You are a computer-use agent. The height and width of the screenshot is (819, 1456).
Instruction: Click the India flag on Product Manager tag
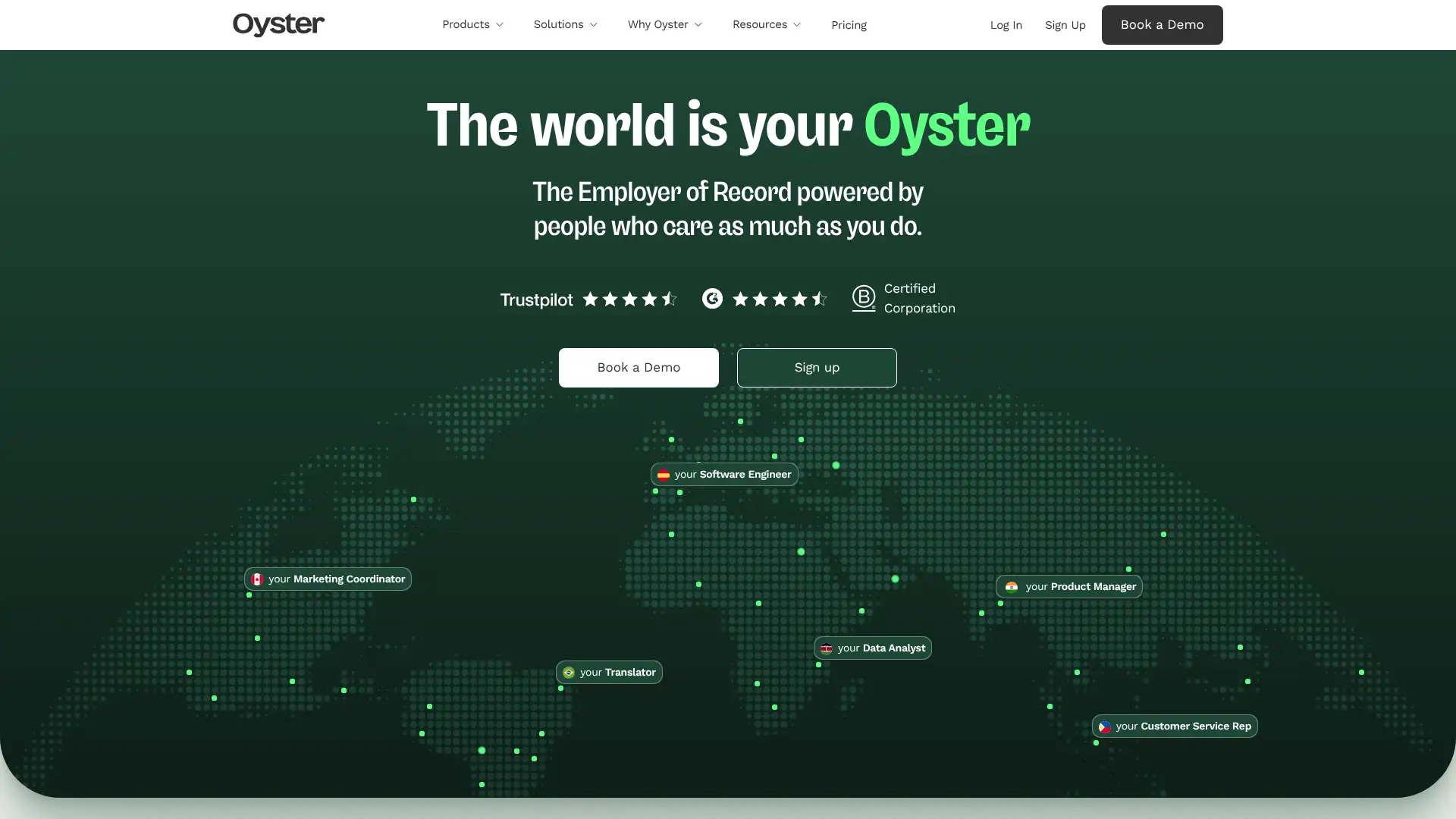pyautogui.click(x=1012, y=587)
